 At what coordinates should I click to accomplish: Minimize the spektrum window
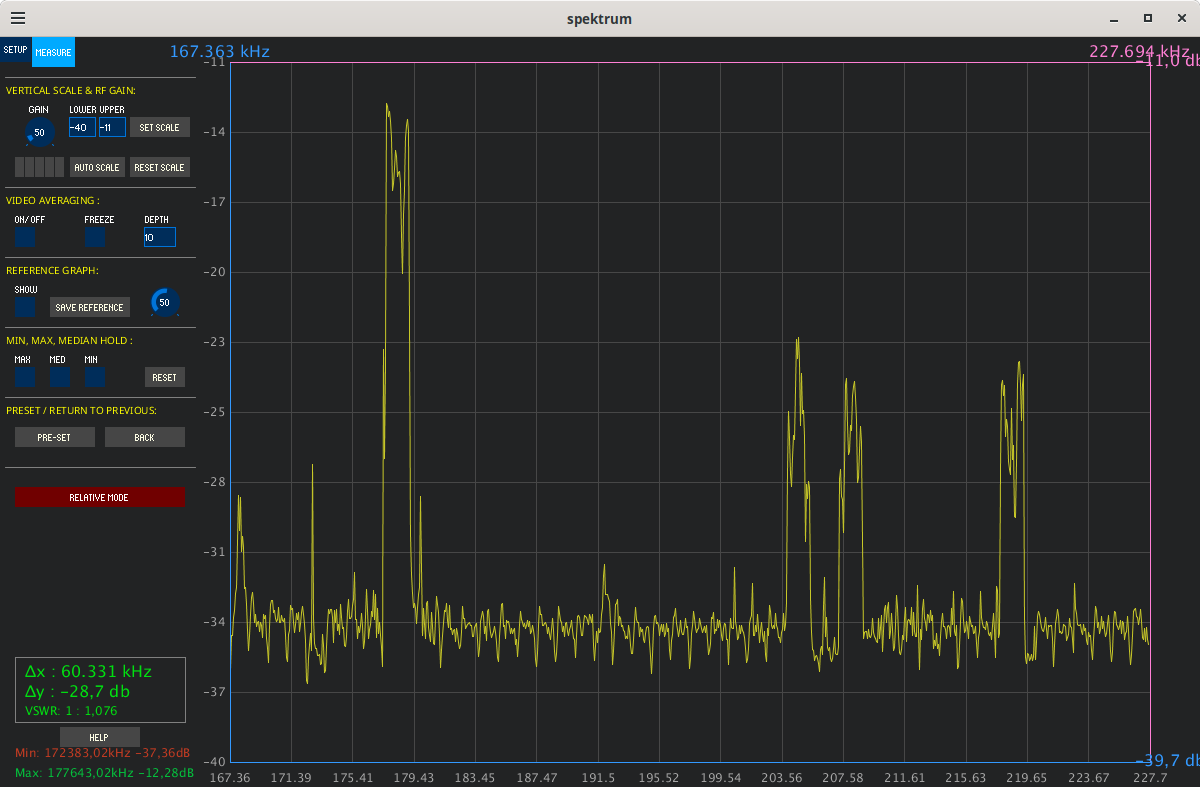[1114, 18]
